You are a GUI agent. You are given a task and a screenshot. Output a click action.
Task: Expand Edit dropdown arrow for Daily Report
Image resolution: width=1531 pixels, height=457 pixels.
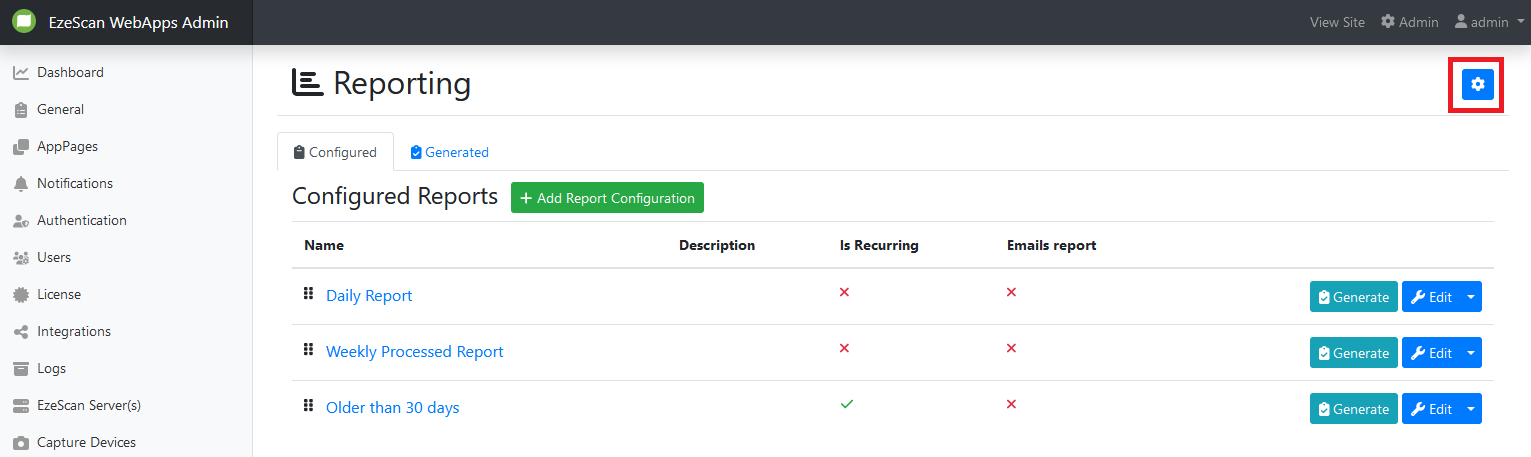point(1470,297)
